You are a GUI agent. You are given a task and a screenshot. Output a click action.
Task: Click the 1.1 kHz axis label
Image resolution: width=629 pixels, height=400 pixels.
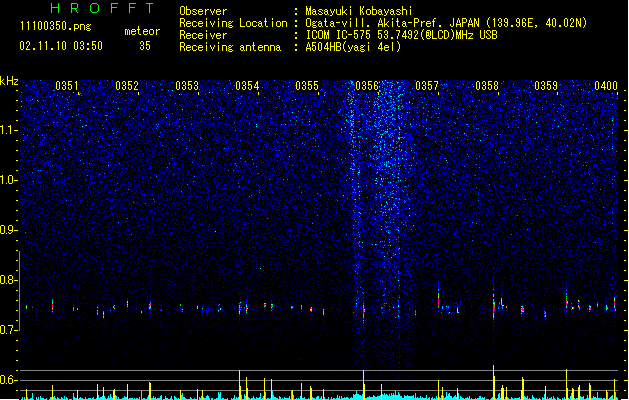tap(9, 130)
